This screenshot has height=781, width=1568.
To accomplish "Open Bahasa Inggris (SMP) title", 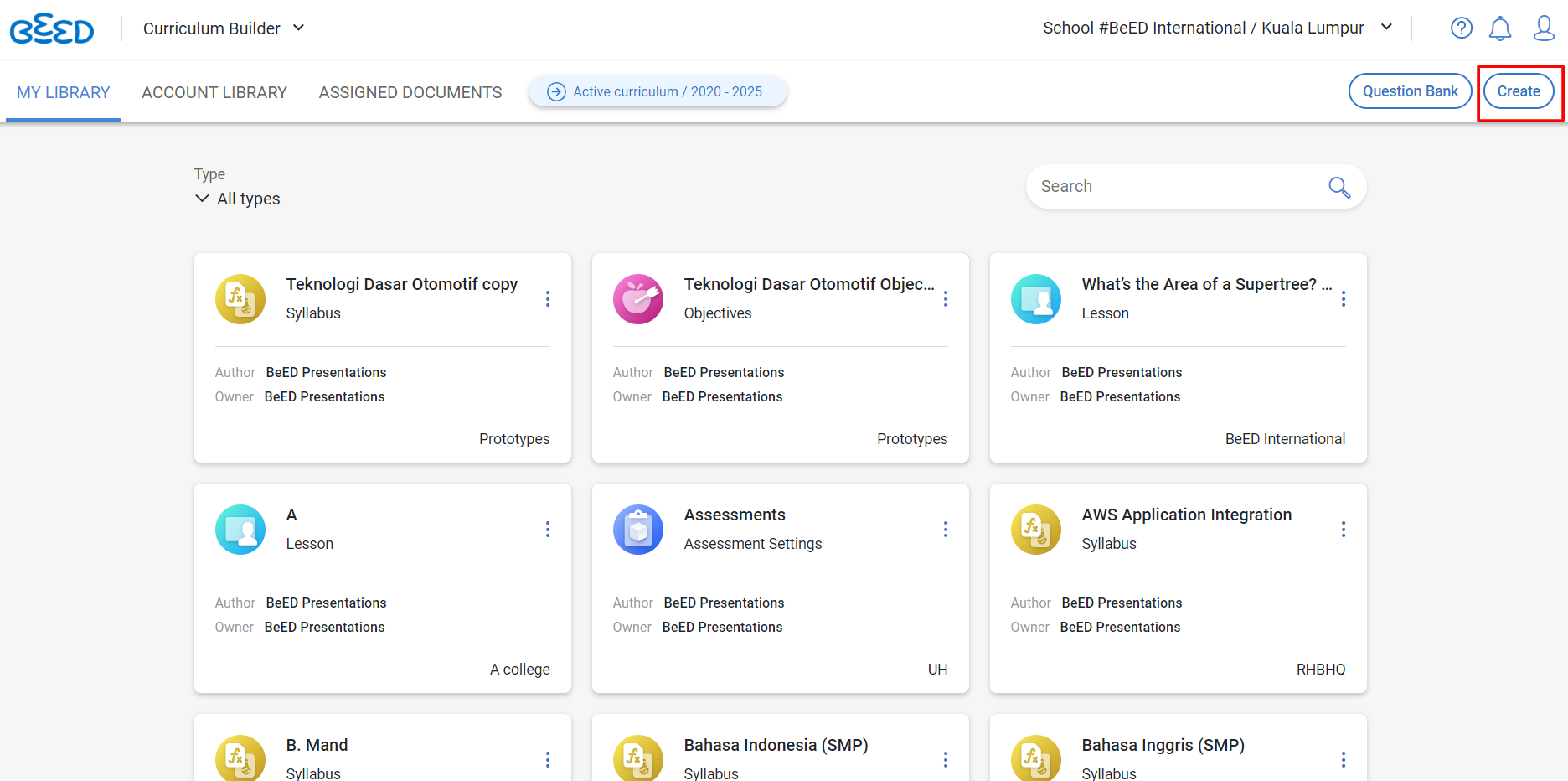I will [x=1163, y=745].
